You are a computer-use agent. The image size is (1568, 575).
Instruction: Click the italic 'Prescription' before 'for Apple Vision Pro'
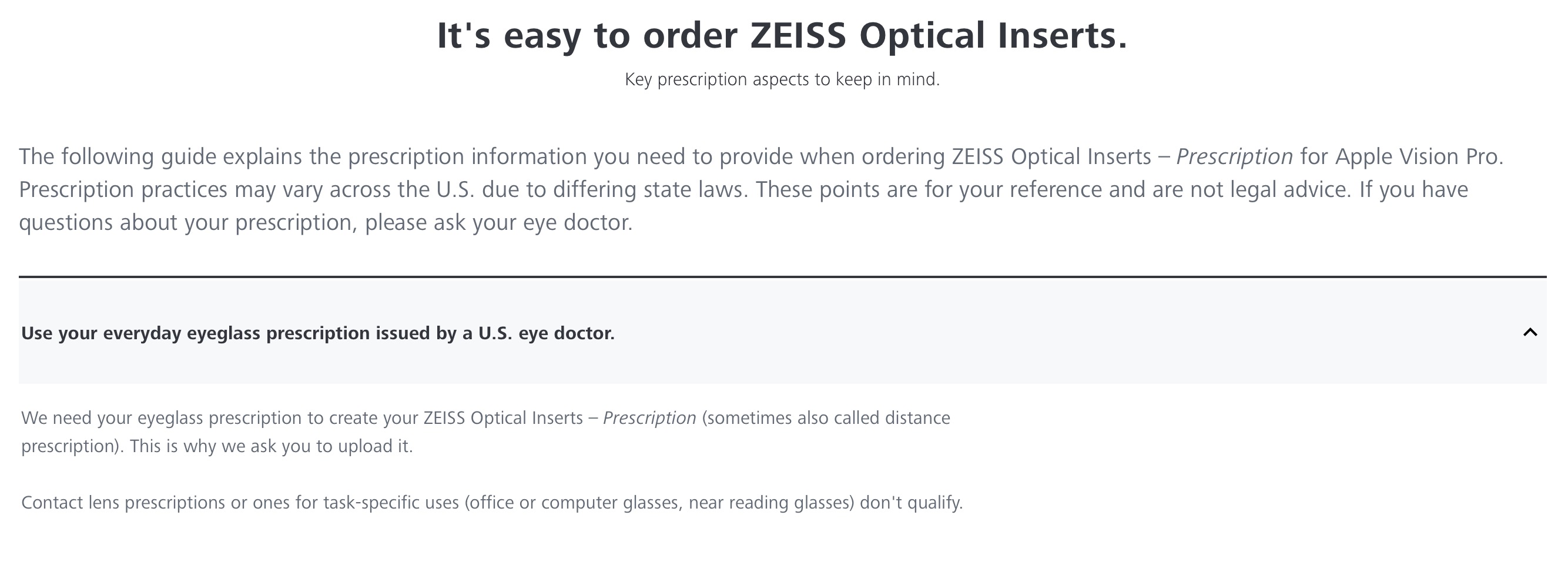pyautogui.click(x=1234, y=157)
